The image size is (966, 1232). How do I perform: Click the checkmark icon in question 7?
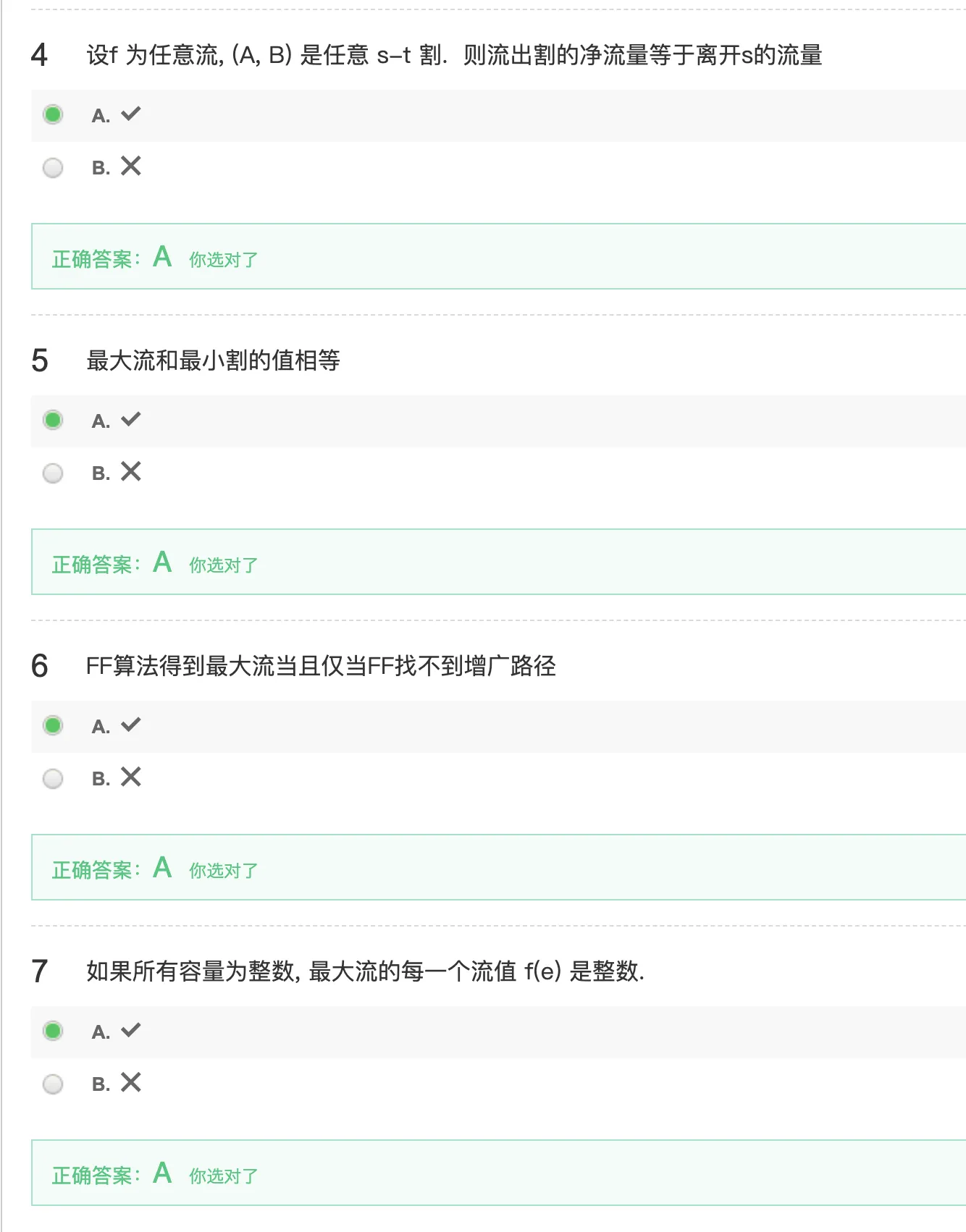click(131, 1030)
